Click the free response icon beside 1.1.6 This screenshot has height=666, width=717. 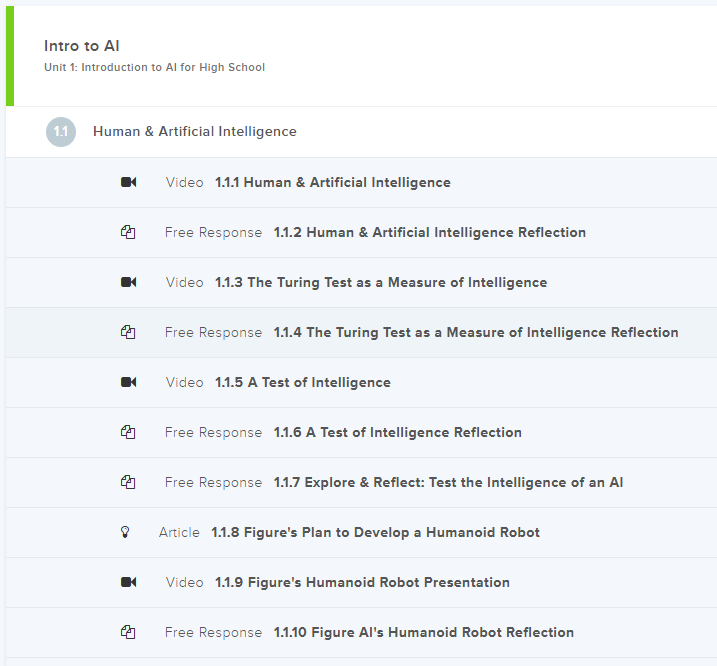click(128, 432)
